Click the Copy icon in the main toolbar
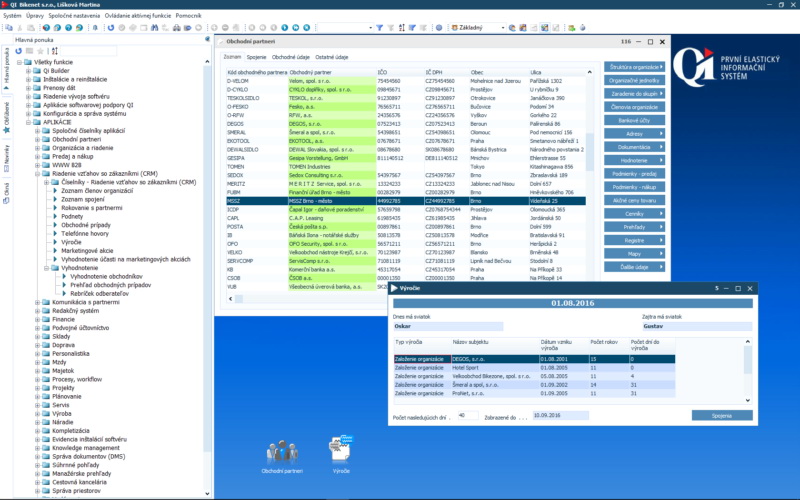Viewport: 800px width, 500px height. click(x=8, y=28)
